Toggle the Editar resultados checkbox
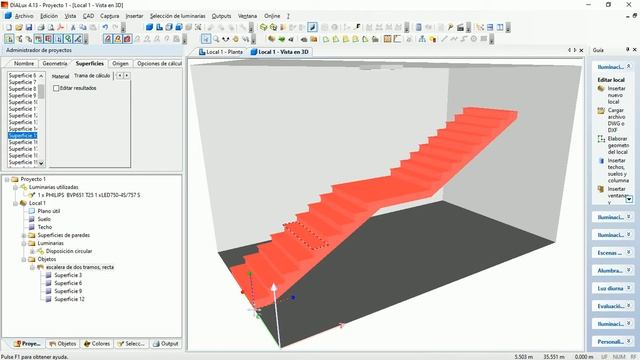 pos(56,88)
